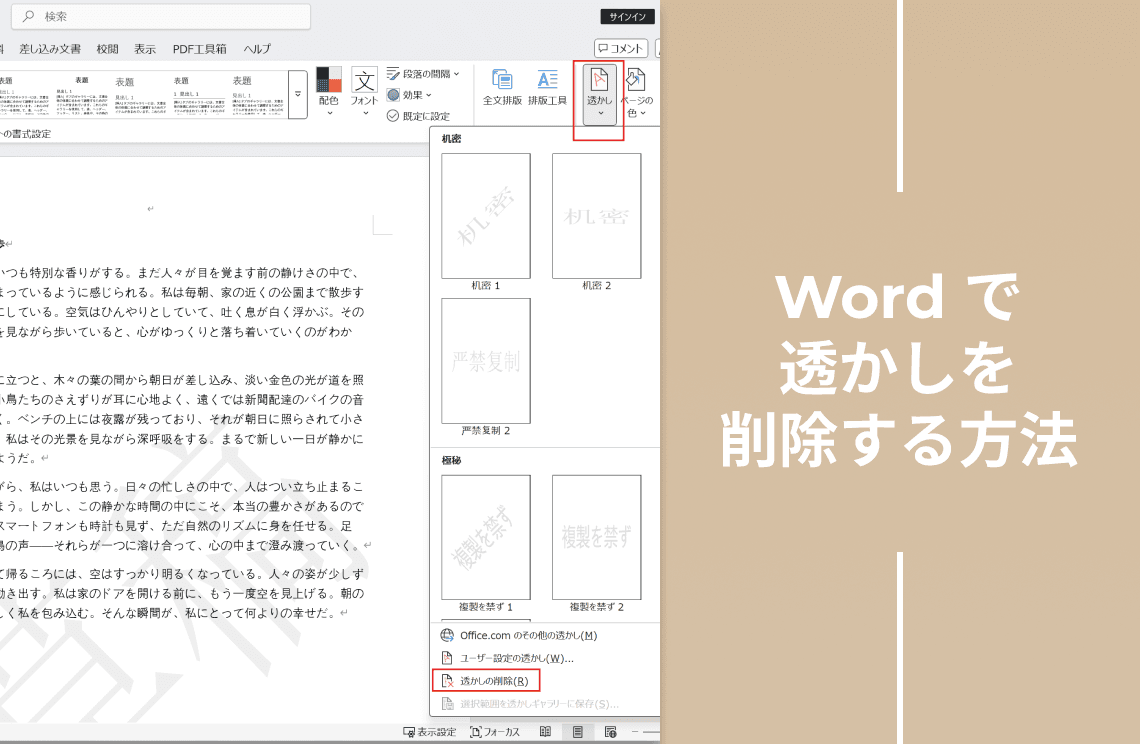Open the 全文排版 layout tool
Viewport: 1140px width, 744px height.
(502, 88)
